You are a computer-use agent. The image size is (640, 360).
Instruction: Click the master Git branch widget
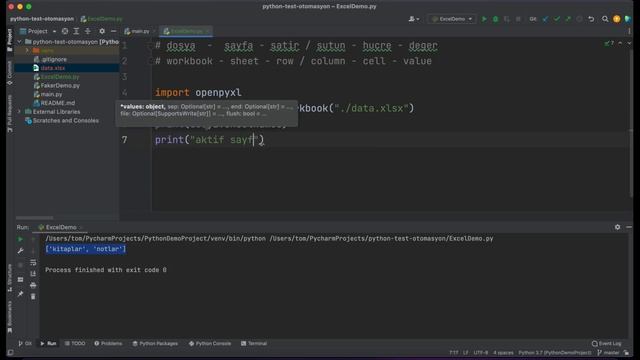[x=608, y=353]
